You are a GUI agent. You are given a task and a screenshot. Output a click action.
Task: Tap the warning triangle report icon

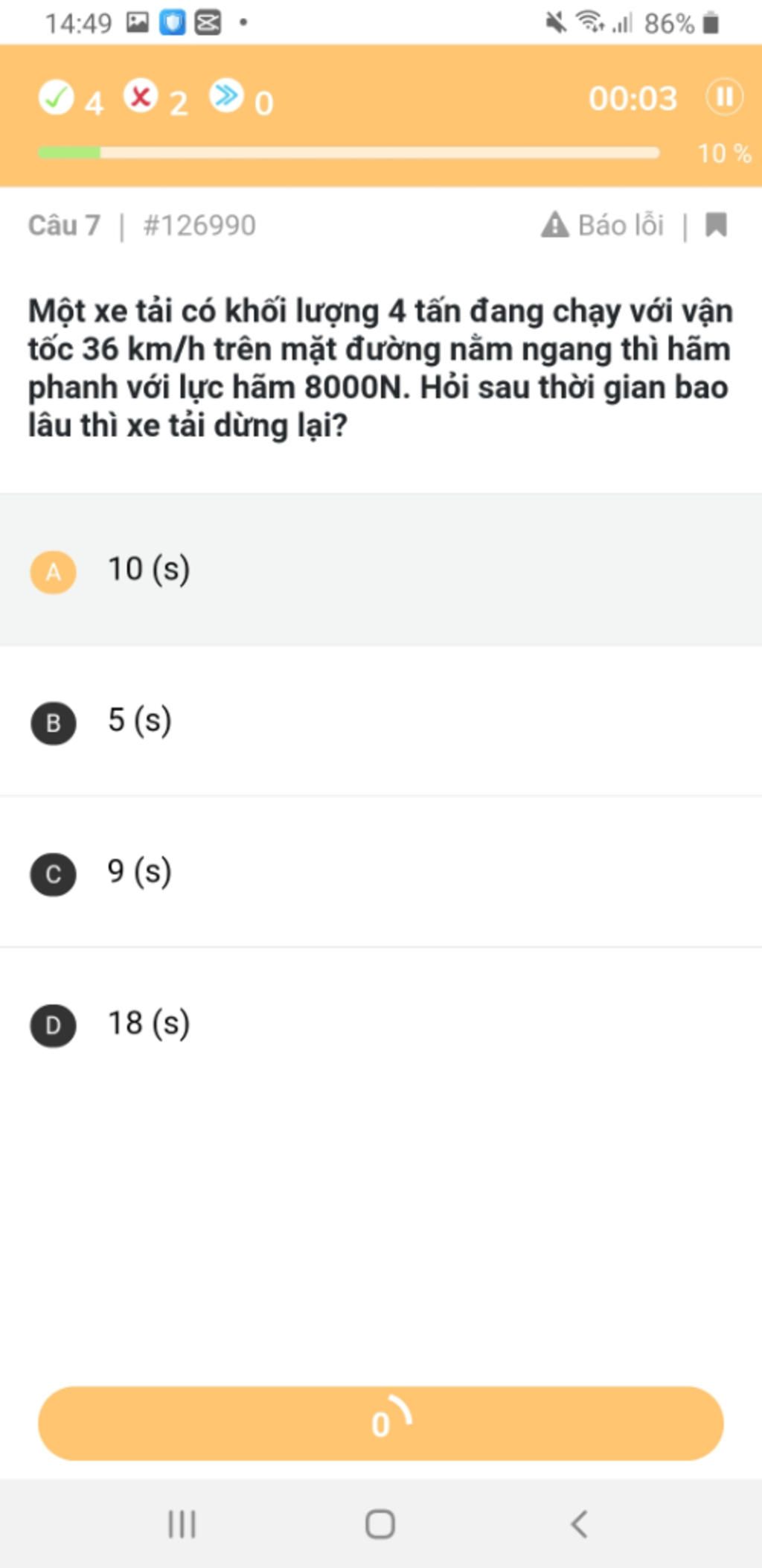[x=554, y=224]
